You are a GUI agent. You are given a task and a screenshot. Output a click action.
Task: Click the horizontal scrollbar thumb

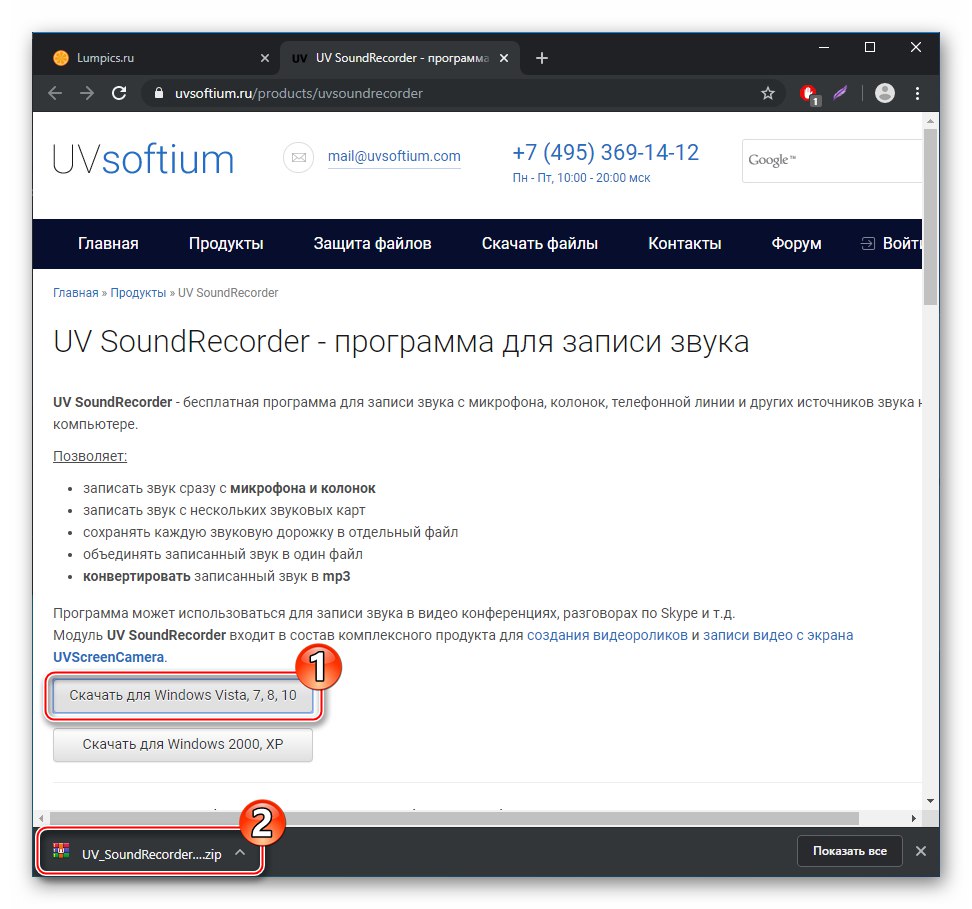pos(454,818)
